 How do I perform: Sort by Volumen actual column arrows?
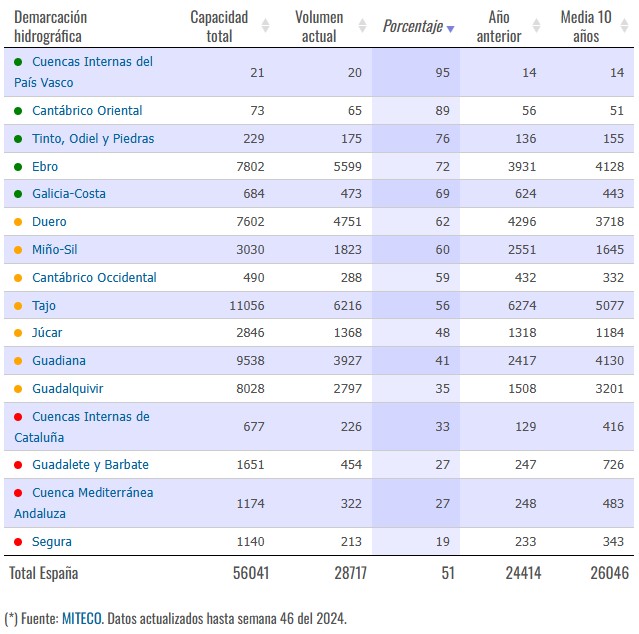coord(362,25)
